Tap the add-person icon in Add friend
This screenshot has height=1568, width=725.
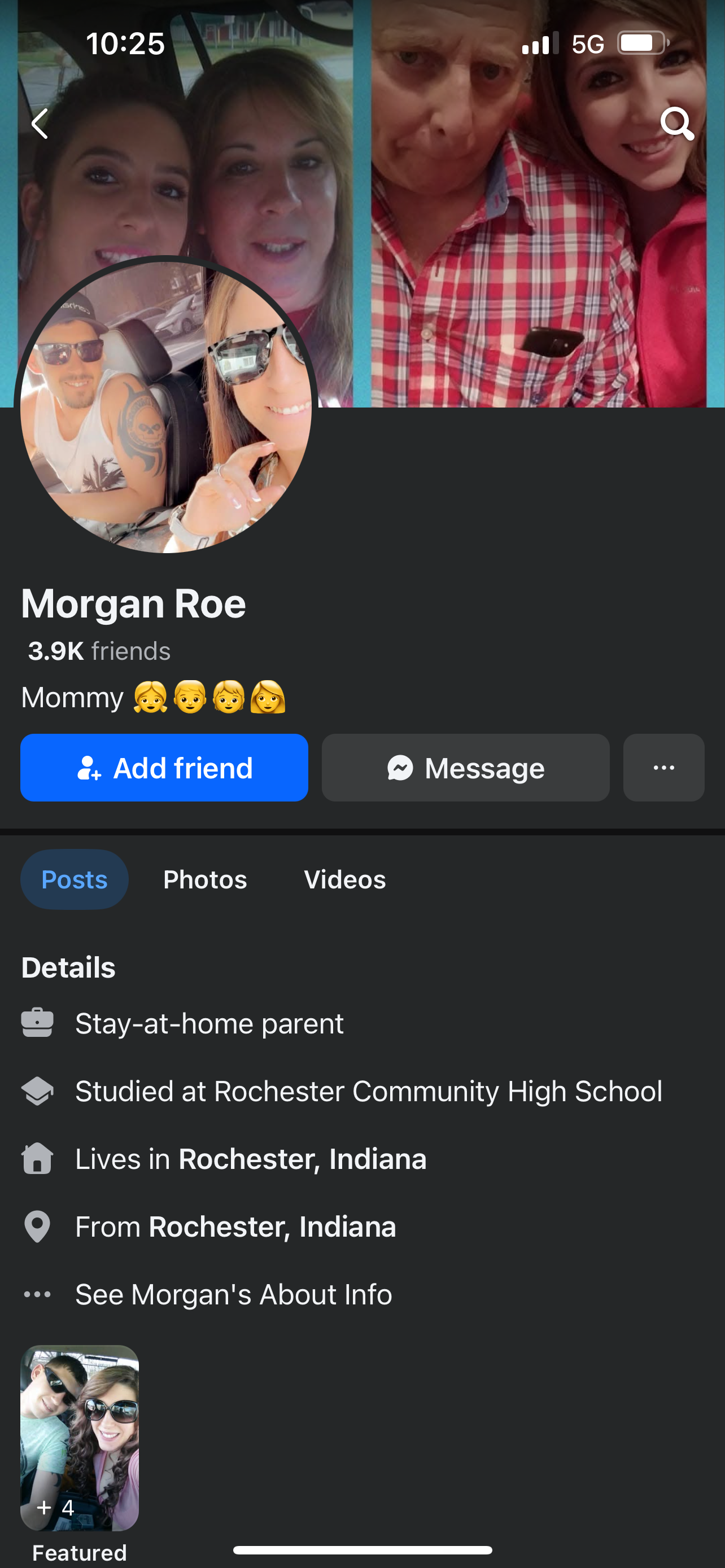[89, 768]
